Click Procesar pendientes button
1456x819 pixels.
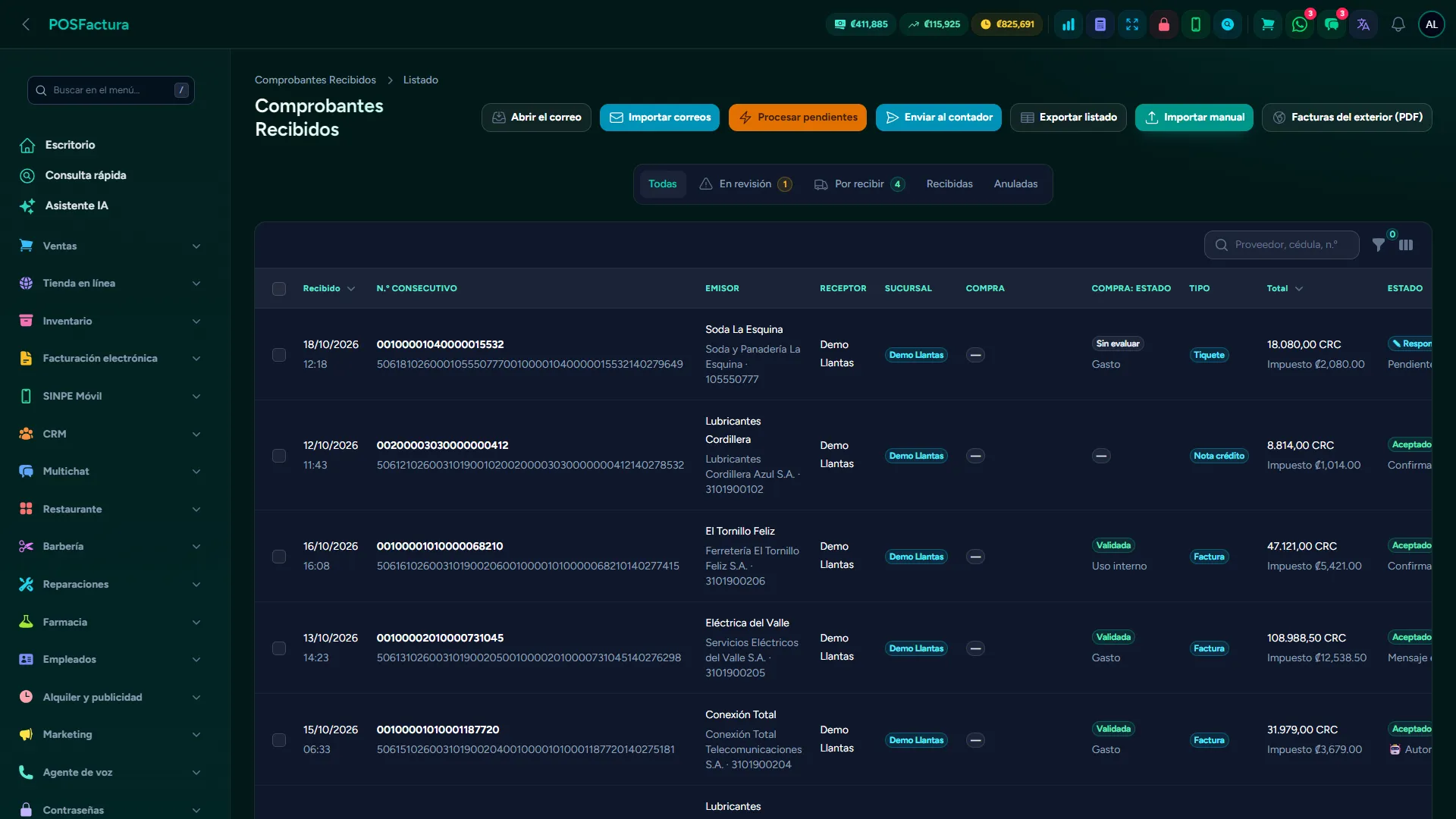tap(798, 118)
